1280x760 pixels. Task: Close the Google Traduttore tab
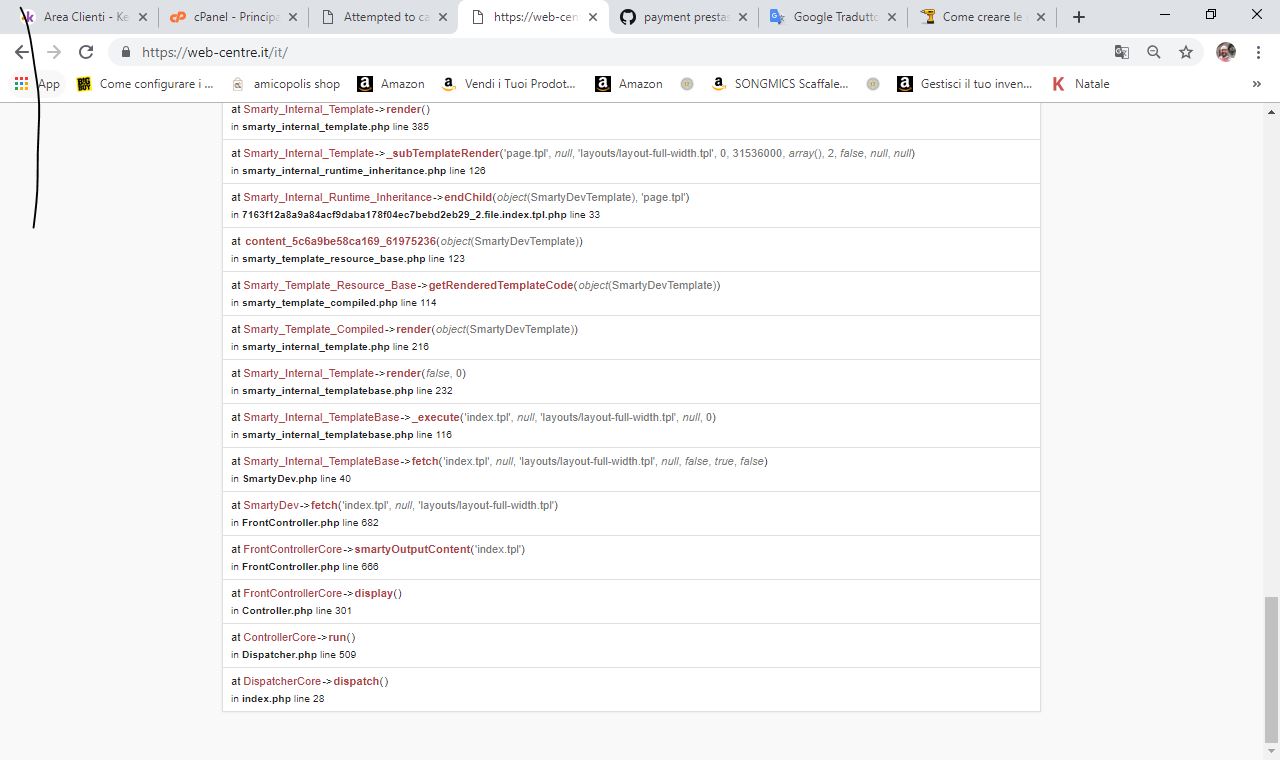[x=893, y=17]
